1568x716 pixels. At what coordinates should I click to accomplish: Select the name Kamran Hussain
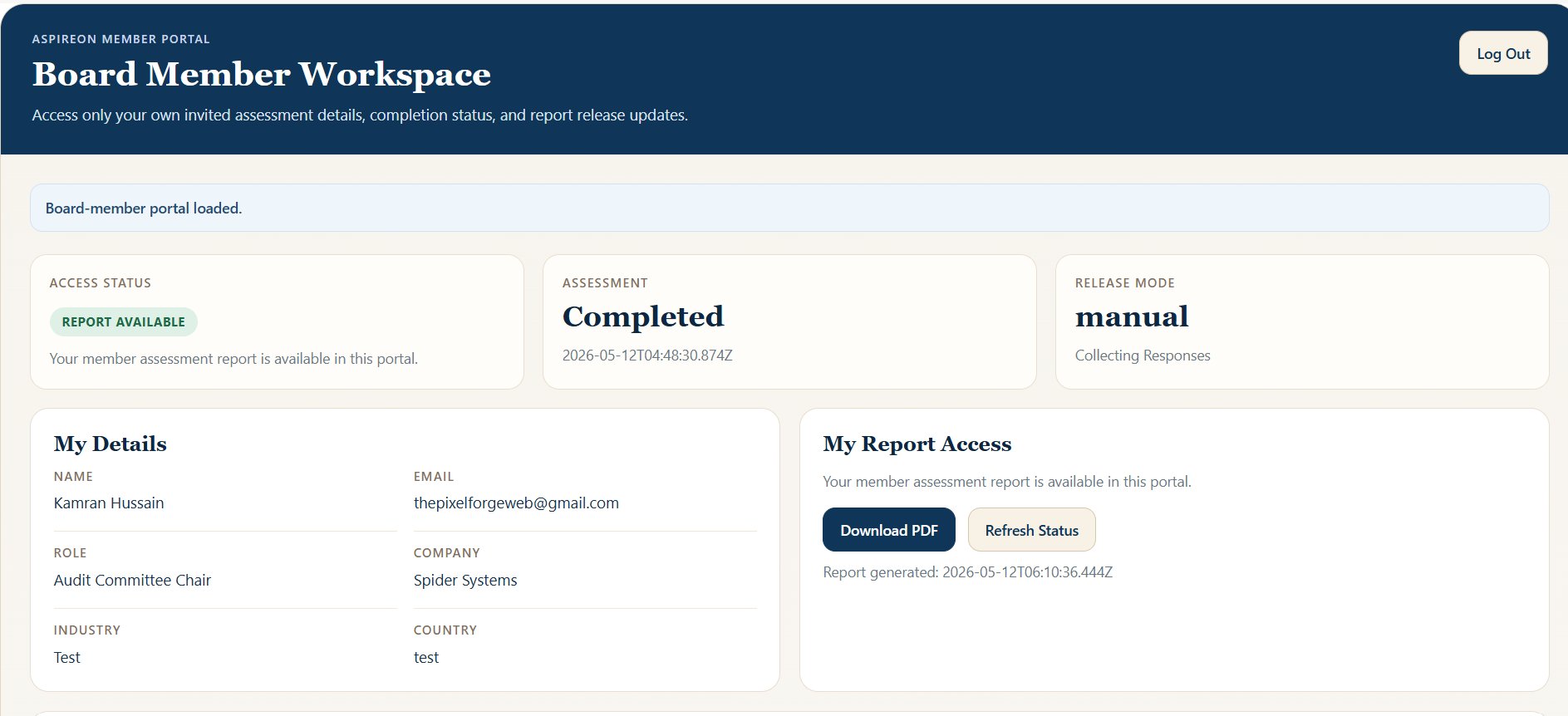click(x=109, y=503)
